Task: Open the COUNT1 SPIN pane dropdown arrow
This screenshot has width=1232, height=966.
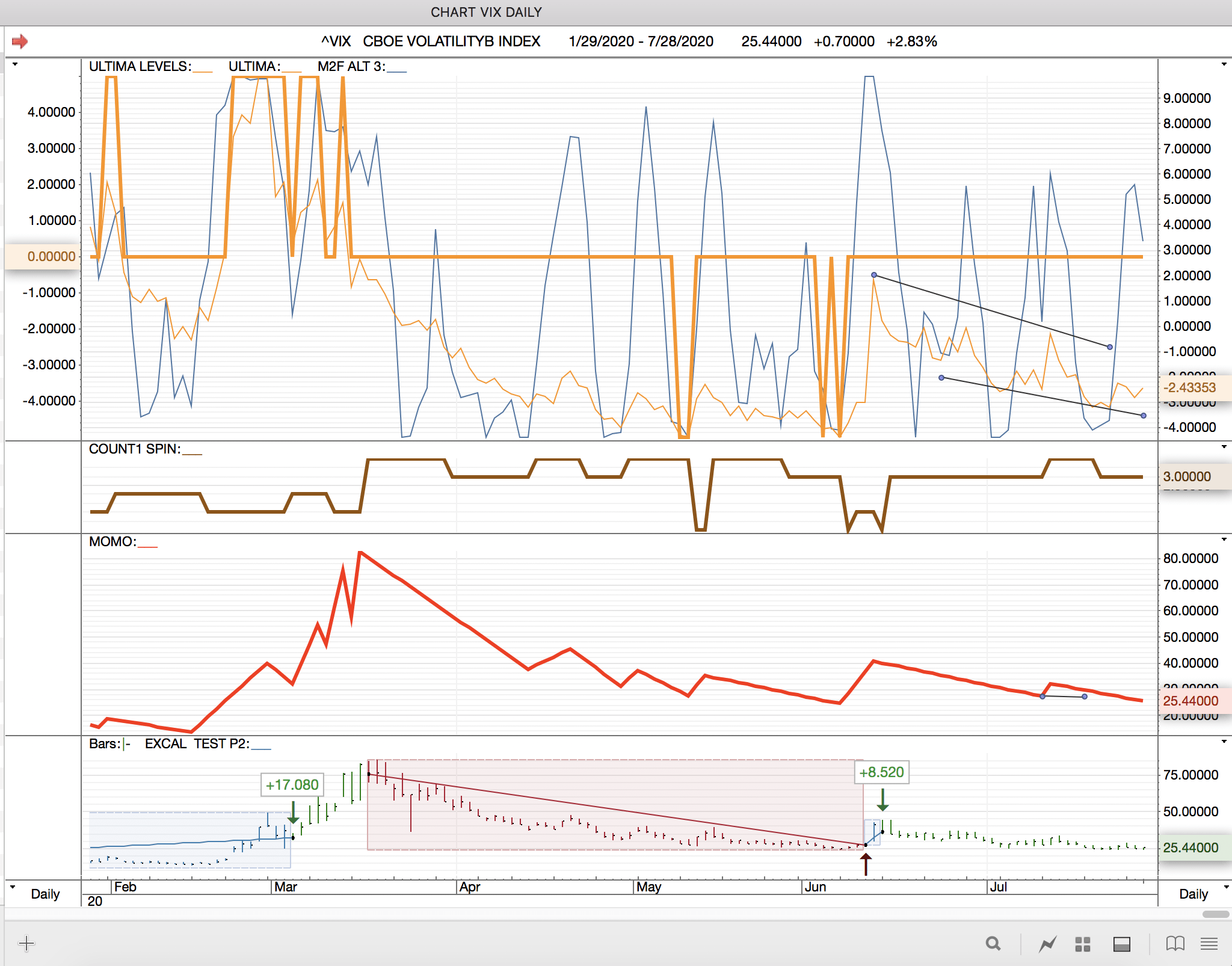Action: (x=1224, y=447)
